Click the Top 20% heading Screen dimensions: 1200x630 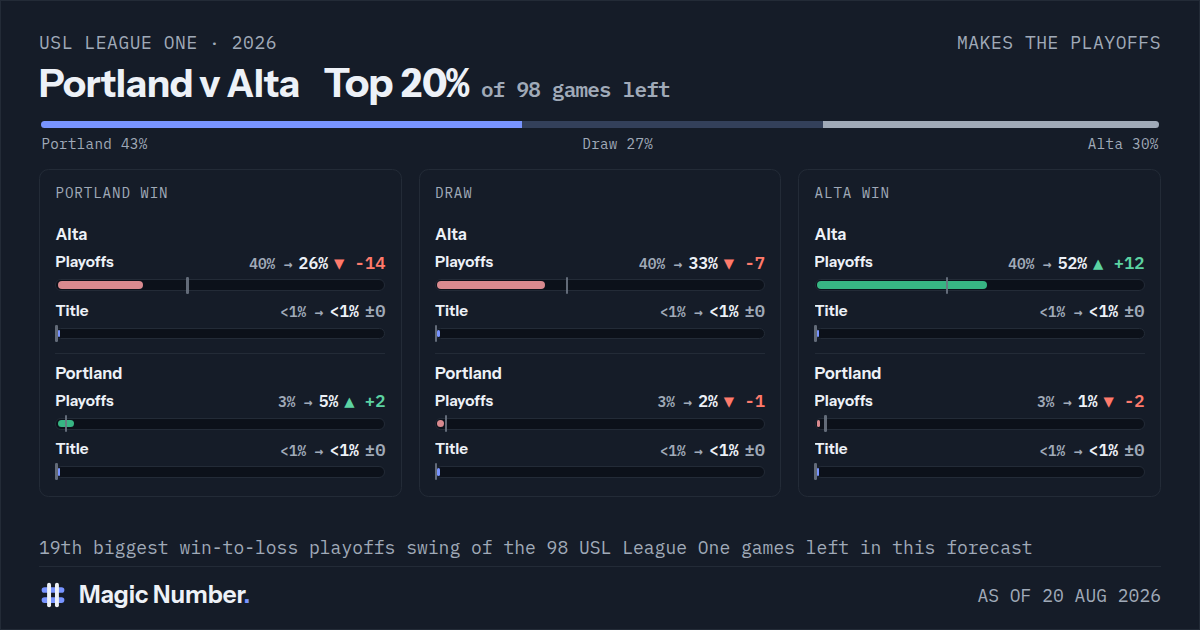397,84
